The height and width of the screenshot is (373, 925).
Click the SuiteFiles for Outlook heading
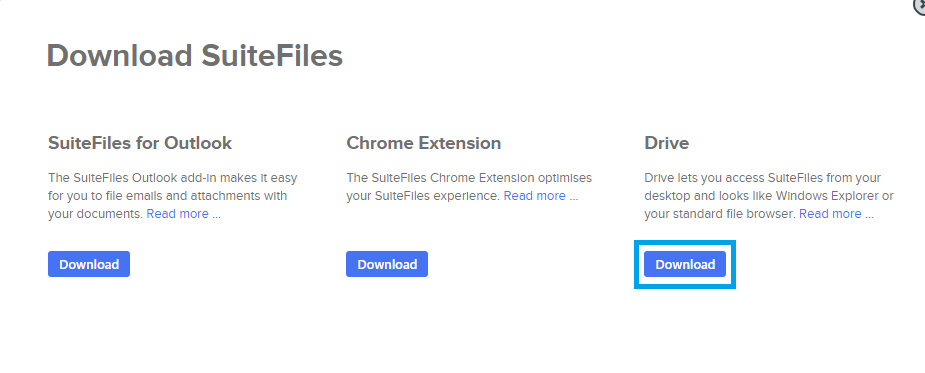click(x=140, y=143)
